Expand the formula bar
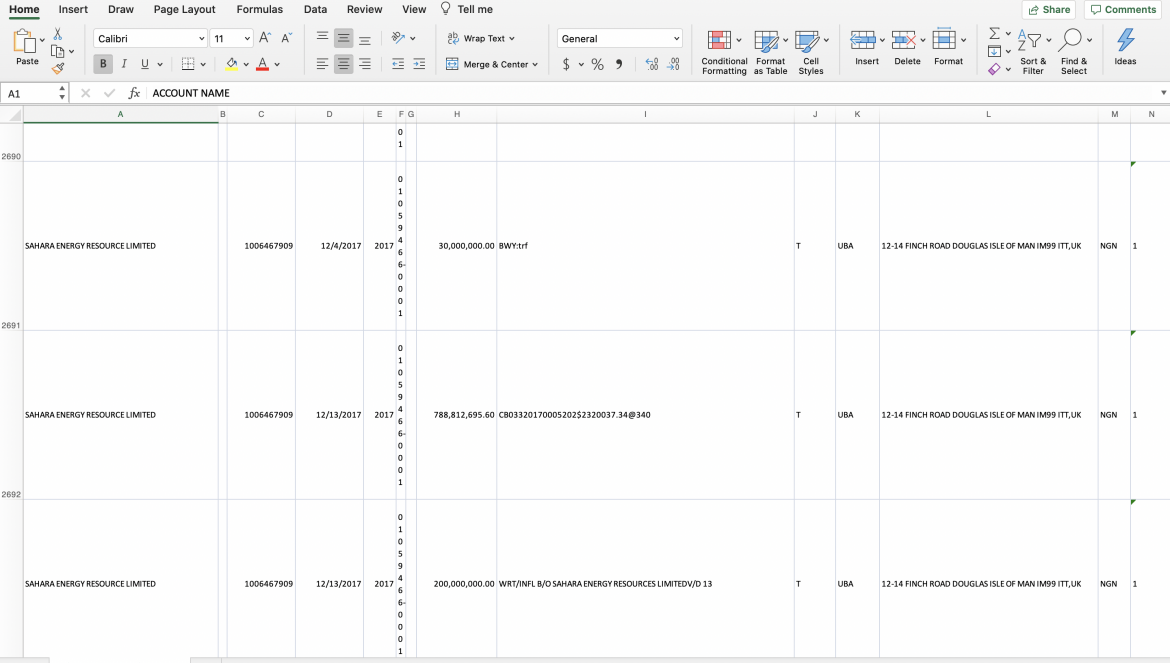 coord(1163,93)
